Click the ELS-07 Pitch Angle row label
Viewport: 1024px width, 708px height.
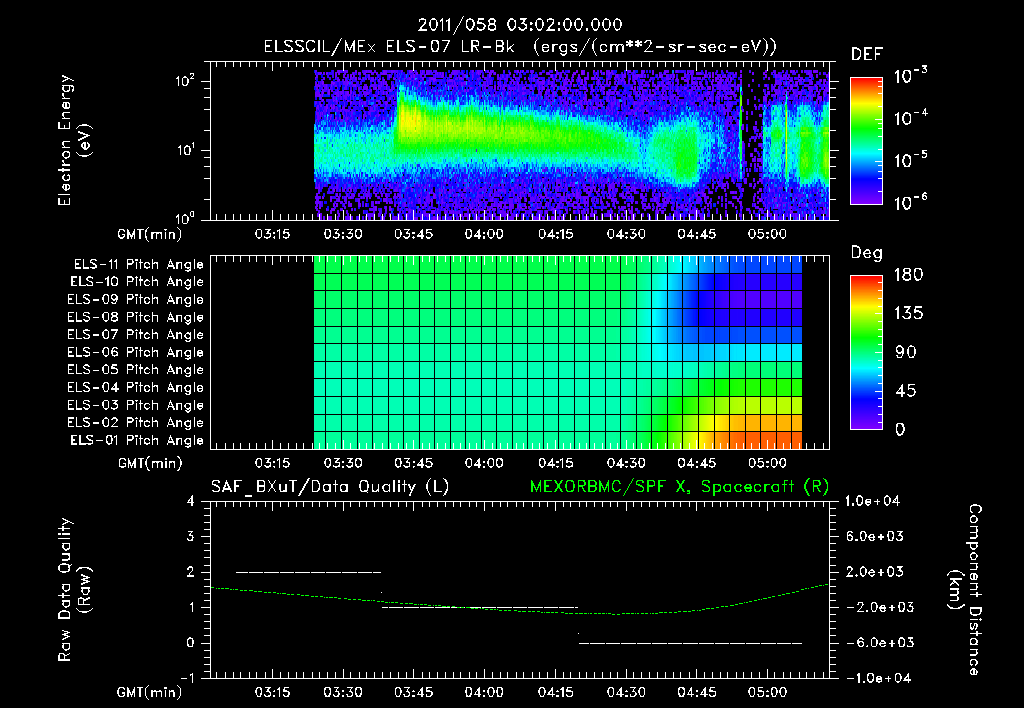[136, 335]
